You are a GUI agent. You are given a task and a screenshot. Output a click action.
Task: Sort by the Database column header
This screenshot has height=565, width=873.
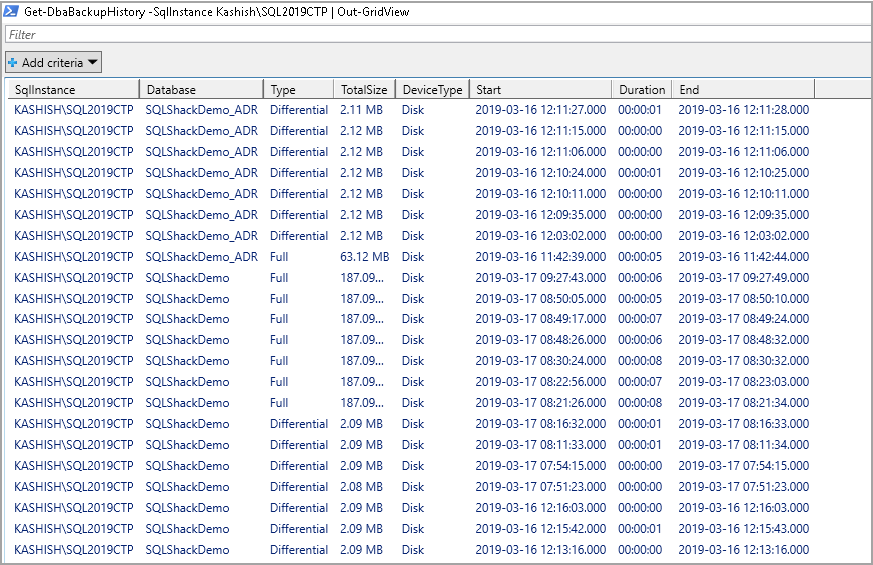click(201, 90)
